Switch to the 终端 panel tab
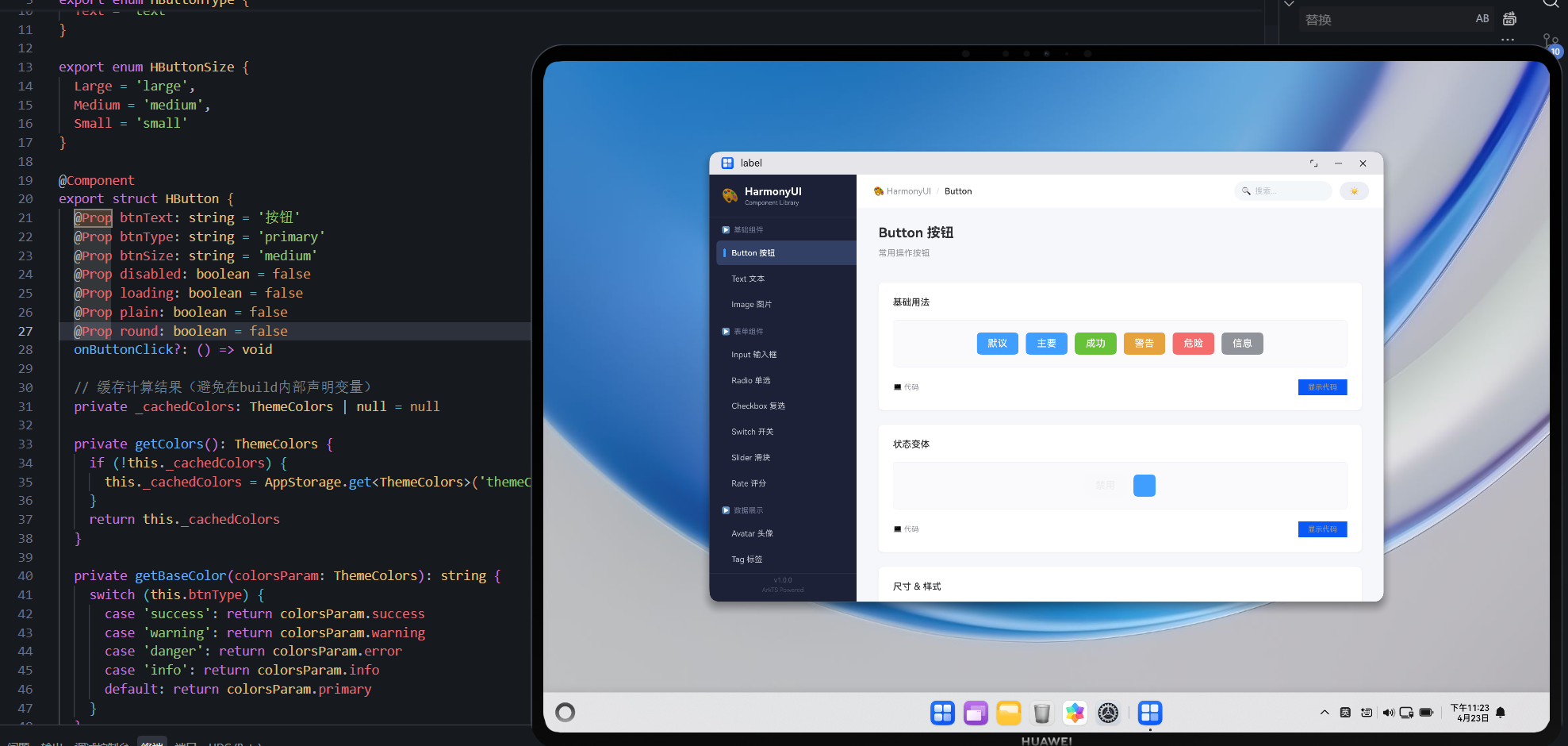The height and width of the screenshot is (746, 1568). (151, 743)
